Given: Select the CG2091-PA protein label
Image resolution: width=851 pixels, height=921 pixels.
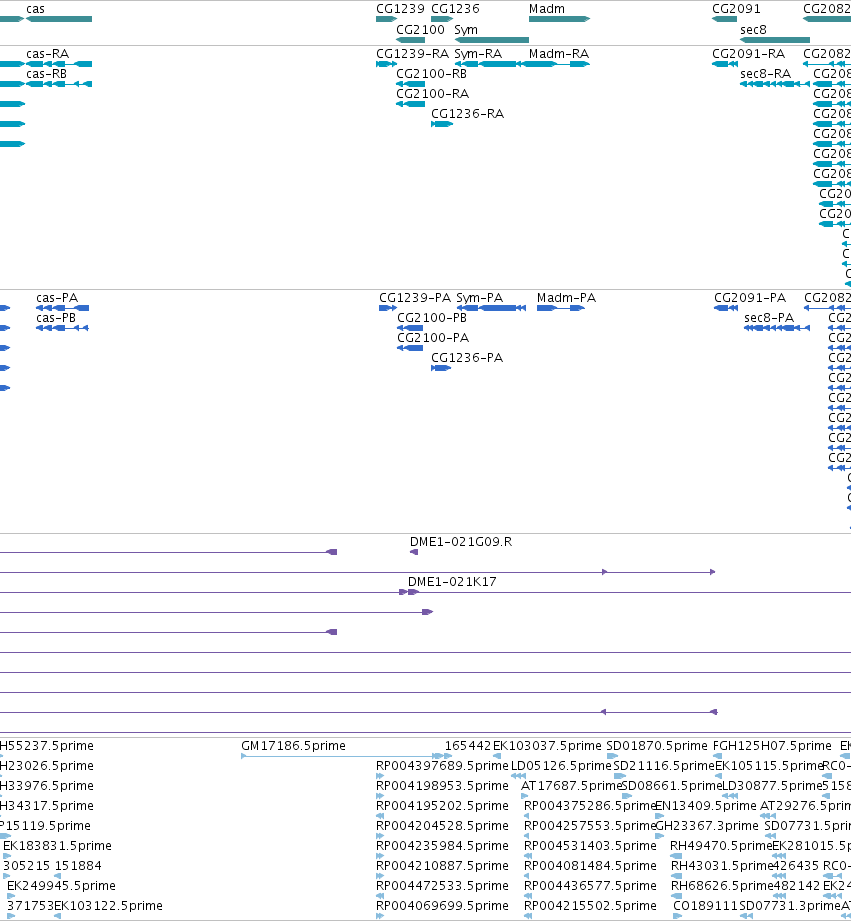Looking at the screenshot, I should click(x=751, y=298).
